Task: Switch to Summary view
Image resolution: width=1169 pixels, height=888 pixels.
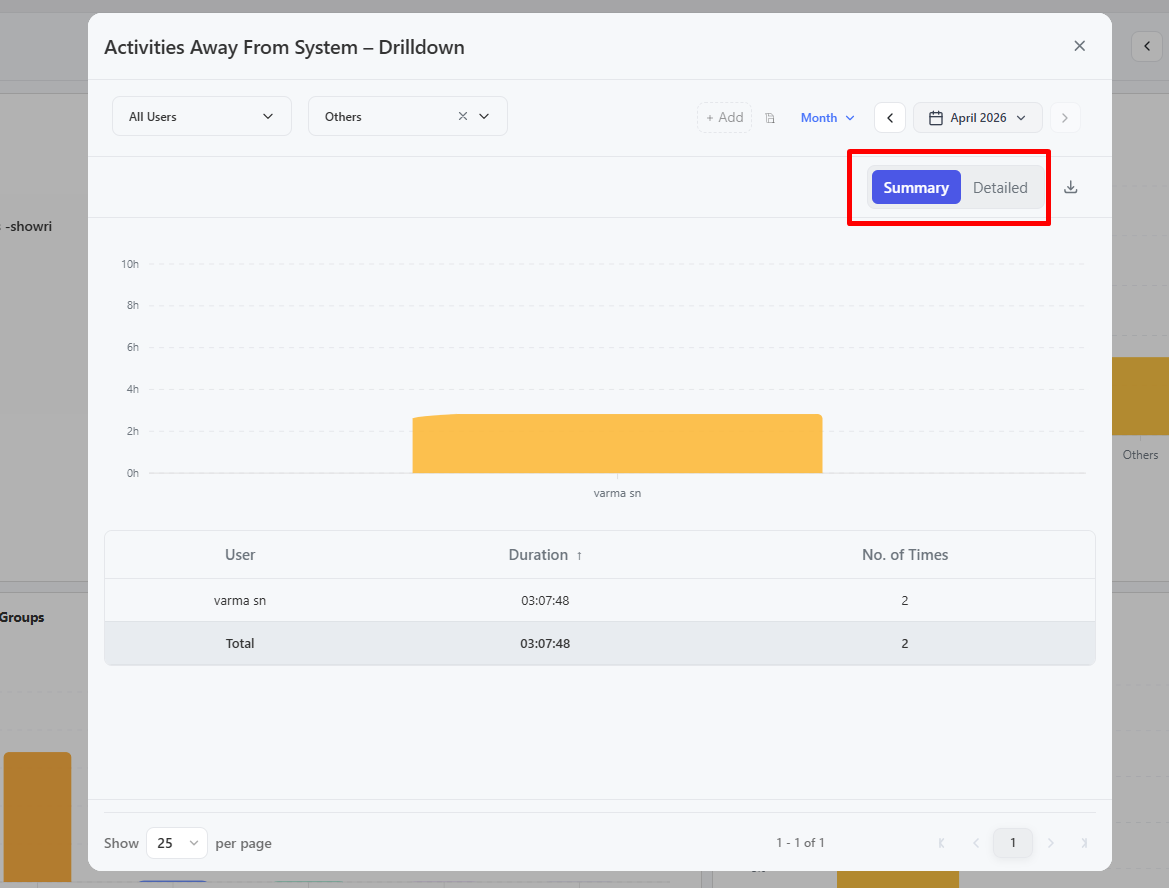Action: point(916,188)
